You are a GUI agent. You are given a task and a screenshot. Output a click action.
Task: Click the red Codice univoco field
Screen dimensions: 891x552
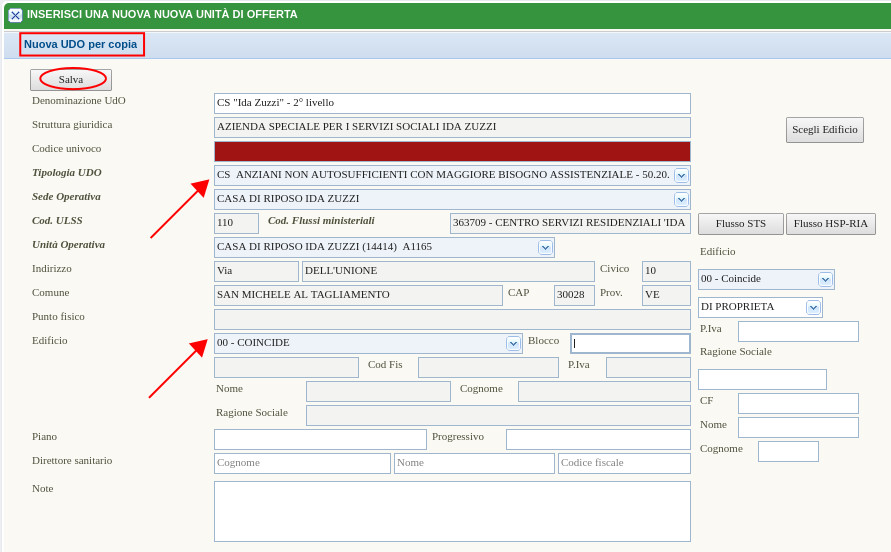pos(452,151)
